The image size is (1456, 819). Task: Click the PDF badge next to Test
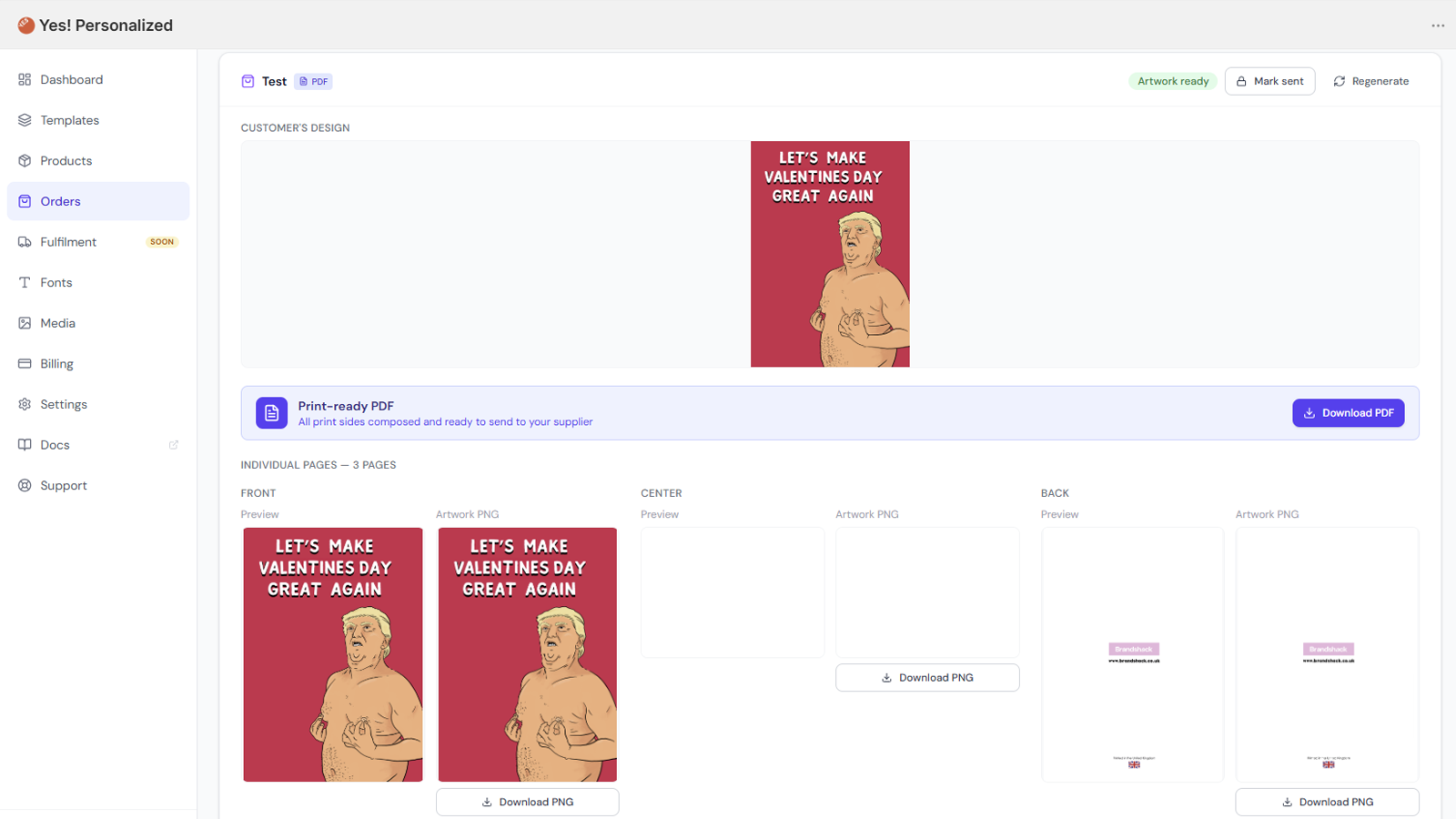tap(313, 81)
